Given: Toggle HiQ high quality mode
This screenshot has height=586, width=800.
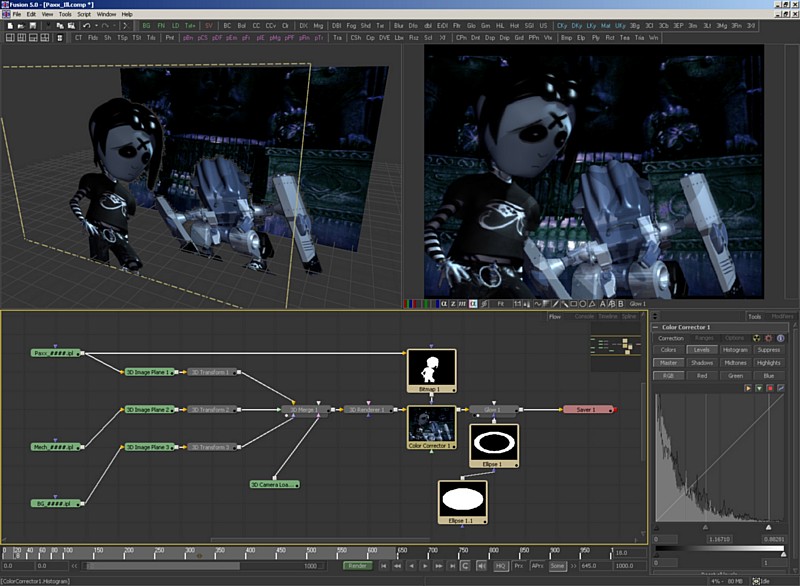Looking at the screenshot, I should tap(501, 566).
